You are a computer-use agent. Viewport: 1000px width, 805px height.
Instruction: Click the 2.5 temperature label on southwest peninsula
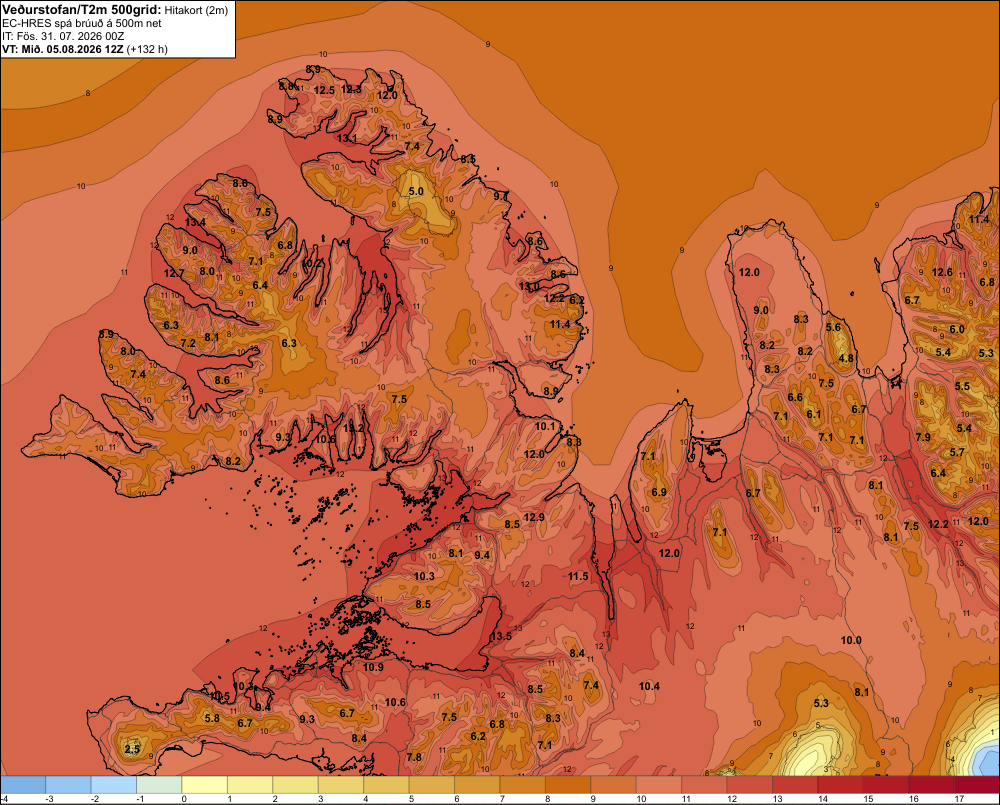pyautogui.click(x=132, y=749)
